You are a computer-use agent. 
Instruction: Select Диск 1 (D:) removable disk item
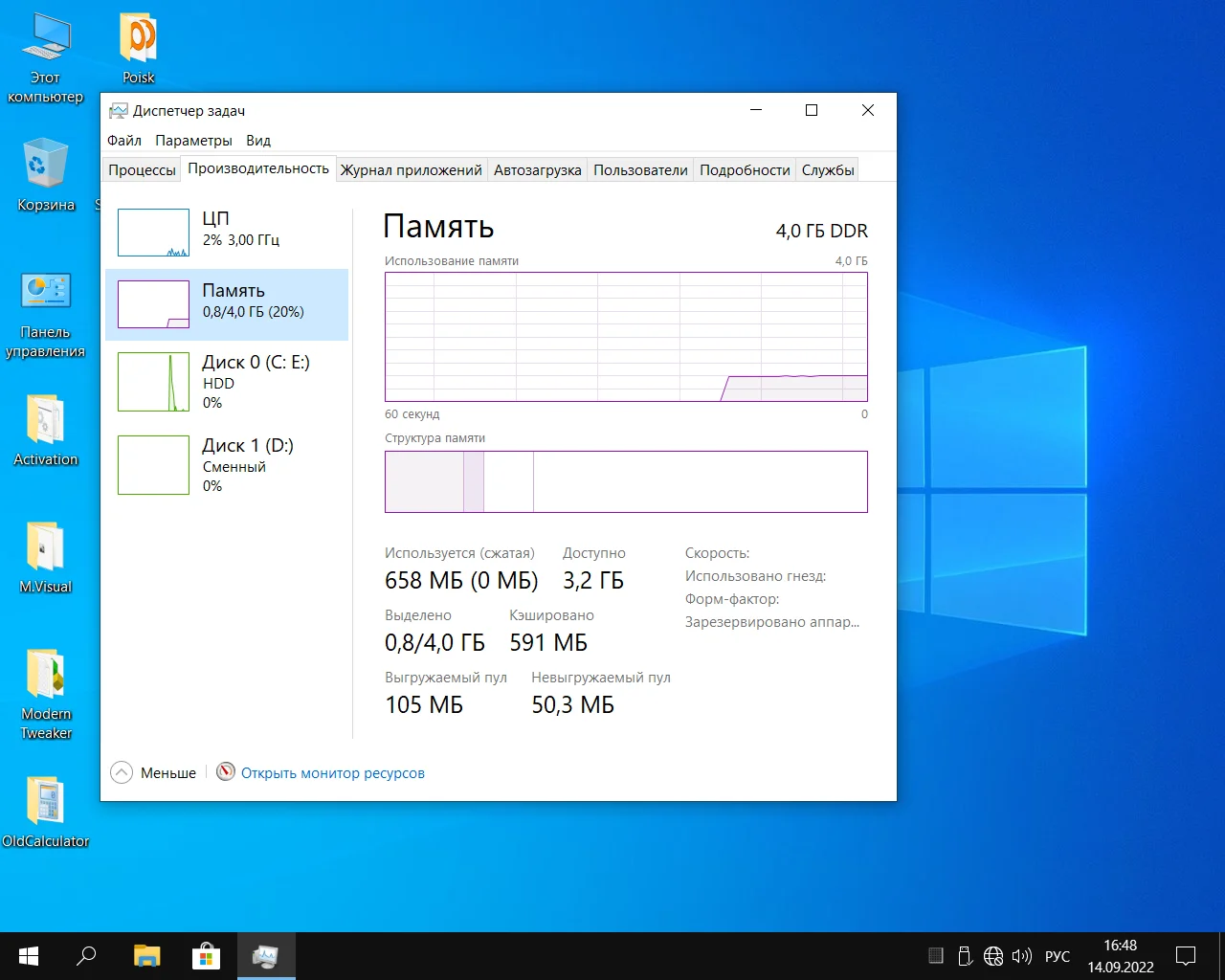(x=227, y=465)
